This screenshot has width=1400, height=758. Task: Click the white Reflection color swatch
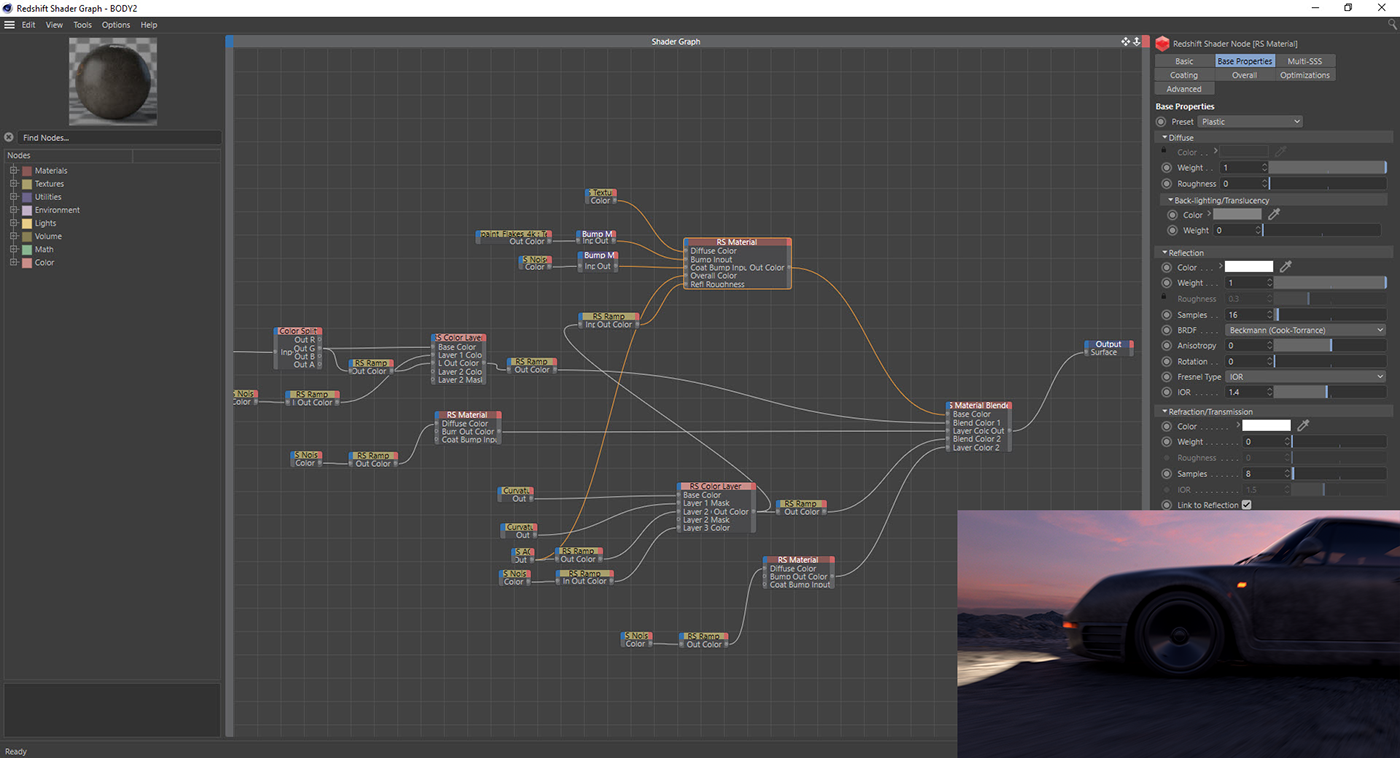[1249, 267]
